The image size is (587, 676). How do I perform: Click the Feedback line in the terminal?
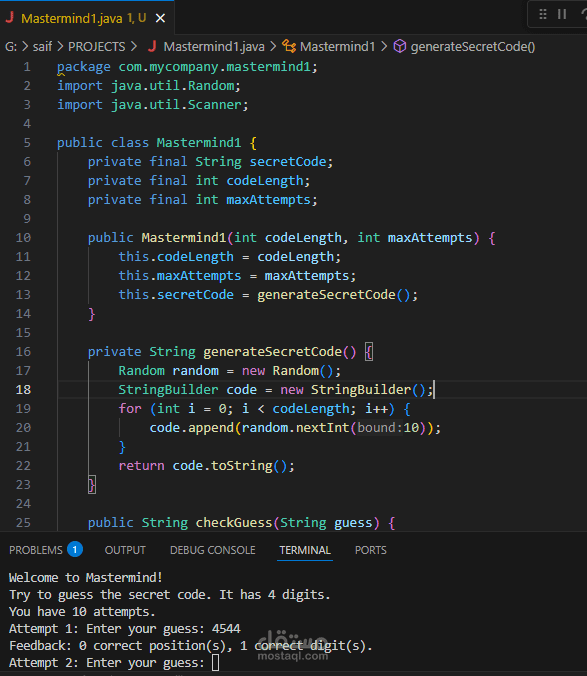pyautogui.click(x=190, y=646)
